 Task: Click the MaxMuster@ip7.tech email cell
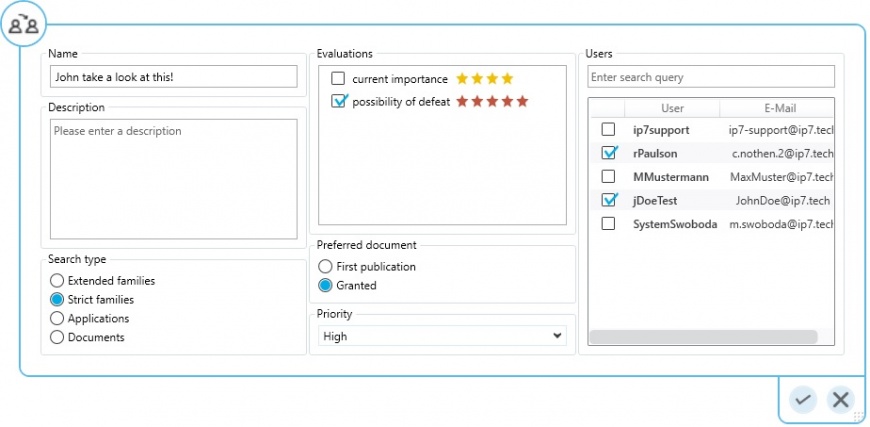coord(782,177)
